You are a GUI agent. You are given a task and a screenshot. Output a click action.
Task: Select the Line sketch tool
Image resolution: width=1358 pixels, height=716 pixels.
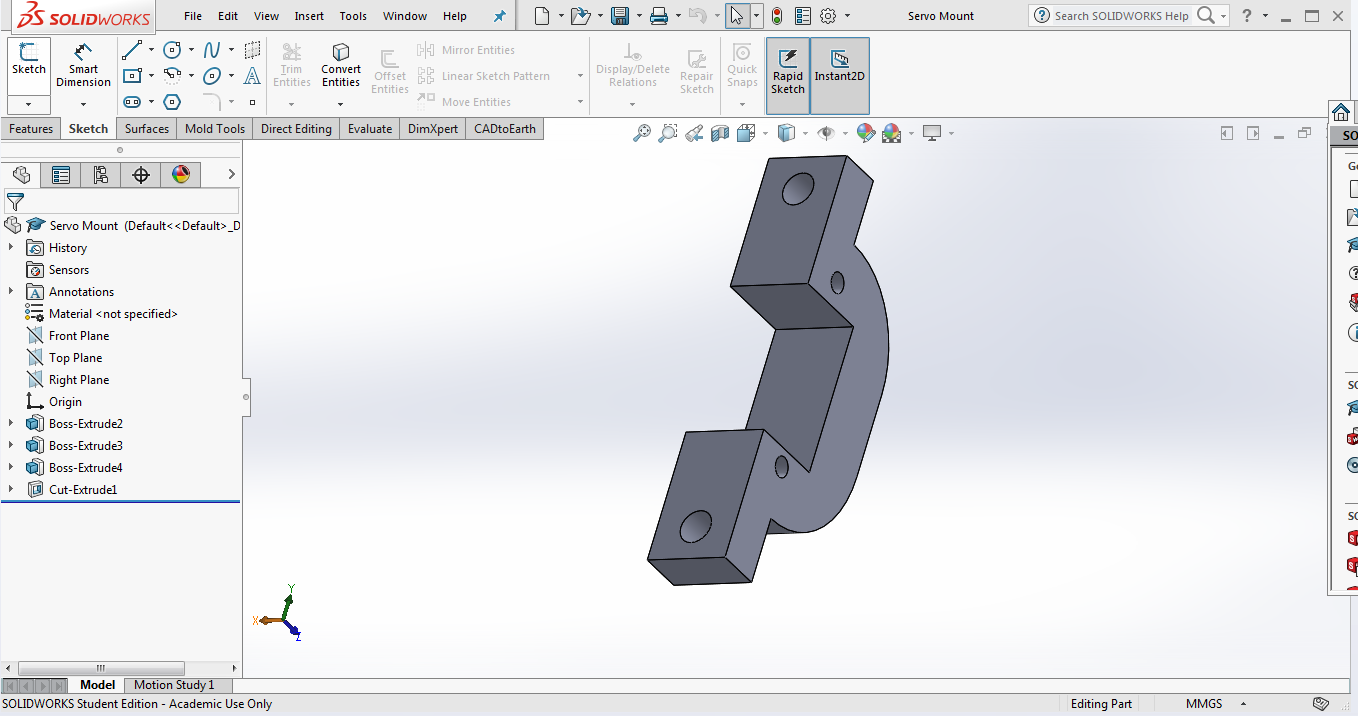coord(131,50)
